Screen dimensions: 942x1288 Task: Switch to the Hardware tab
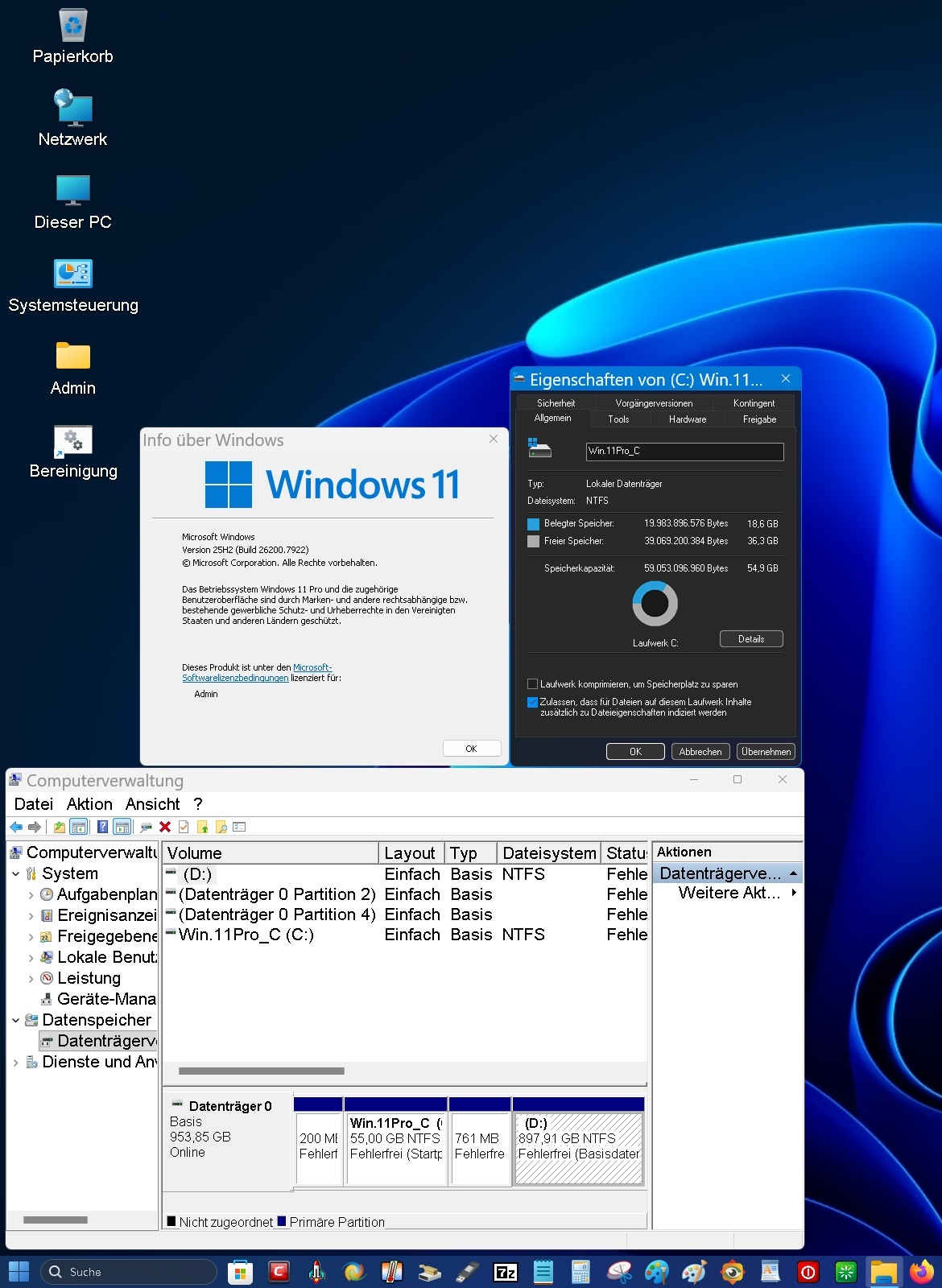688,419
